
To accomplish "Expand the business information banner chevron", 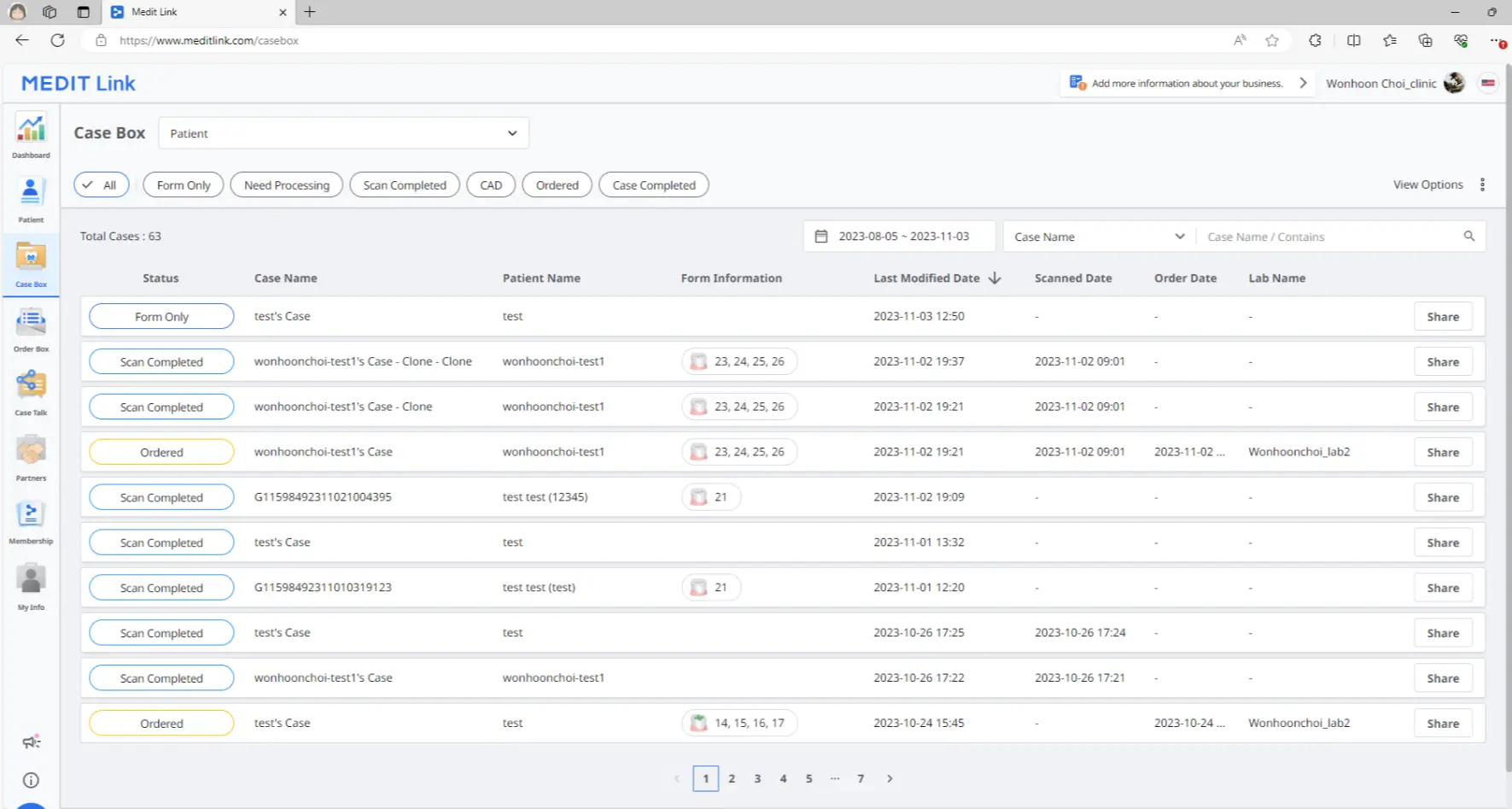I will click(x=1303, y=83).
